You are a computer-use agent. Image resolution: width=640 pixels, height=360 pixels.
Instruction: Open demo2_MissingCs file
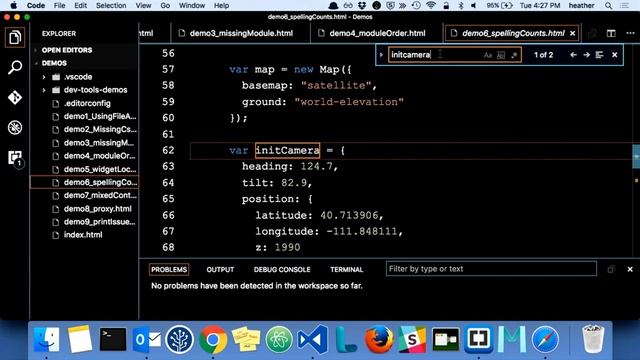[100, 129]
